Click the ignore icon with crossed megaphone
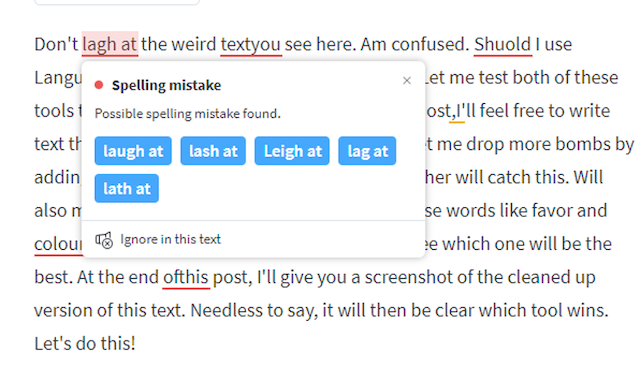 [x=104, y=240]
